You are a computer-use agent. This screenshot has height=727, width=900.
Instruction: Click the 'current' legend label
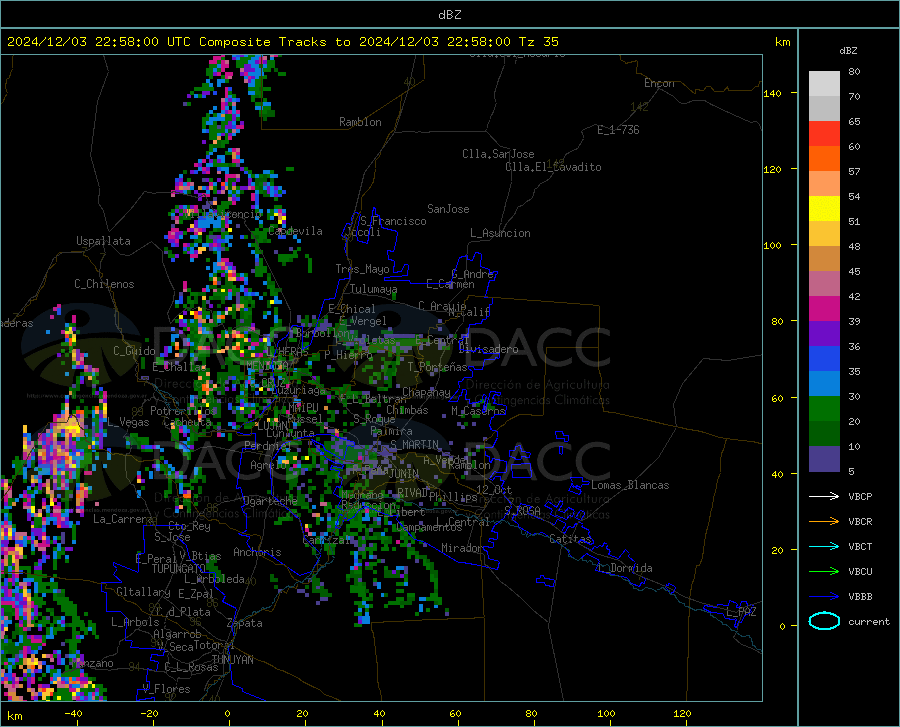(869, 621)
